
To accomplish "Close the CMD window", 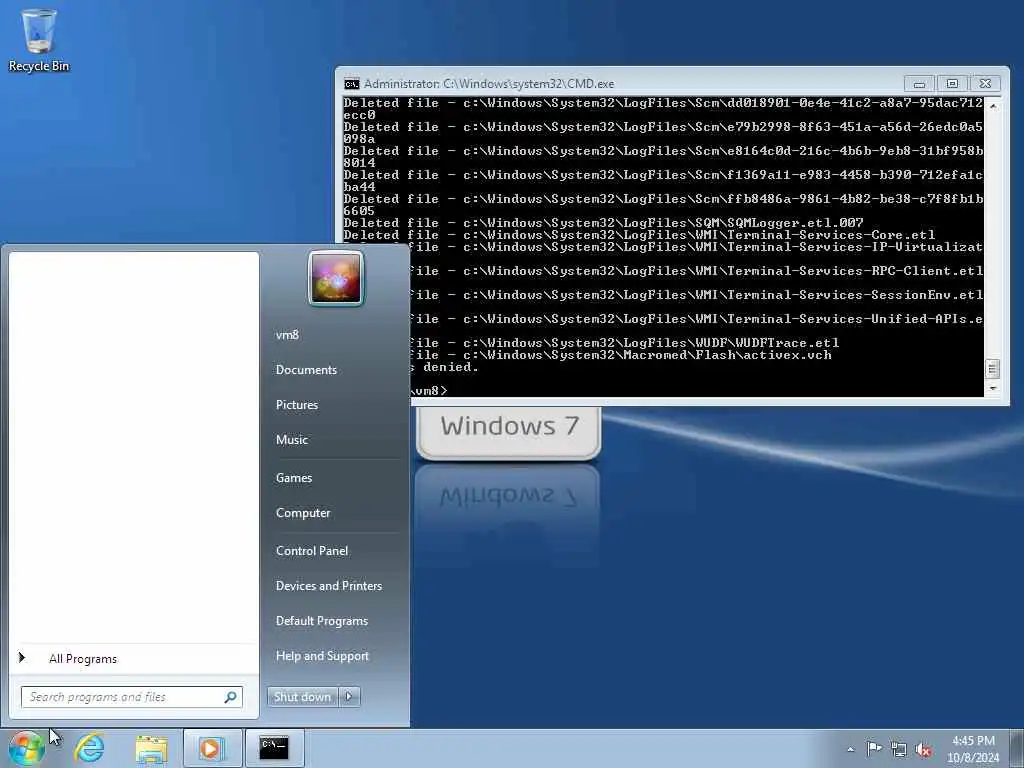I will pyautogui.click(x=985, y=84).
